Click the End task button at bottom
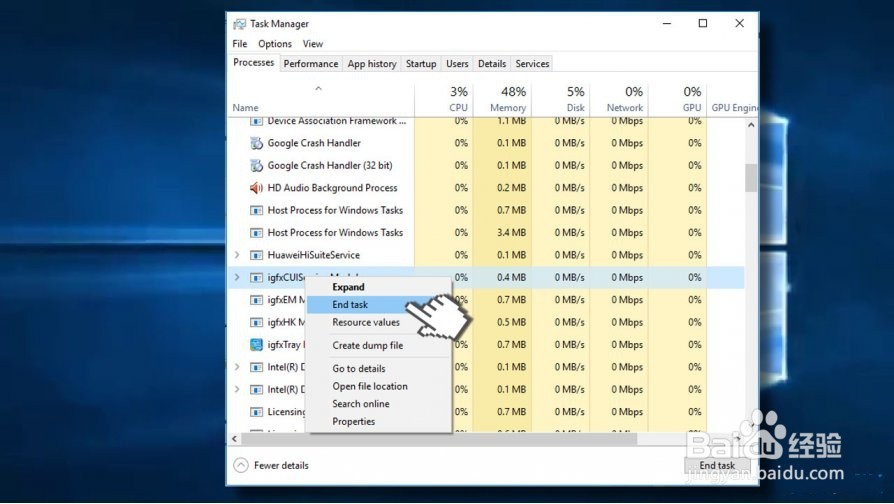The height and width of the screenshot is (504, 894). click(717, 465)
